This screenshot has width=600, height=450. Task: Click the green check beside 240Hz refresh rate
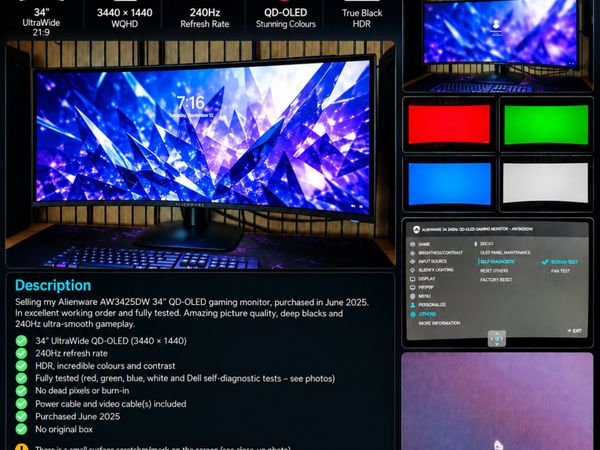[x=21, y=353]
